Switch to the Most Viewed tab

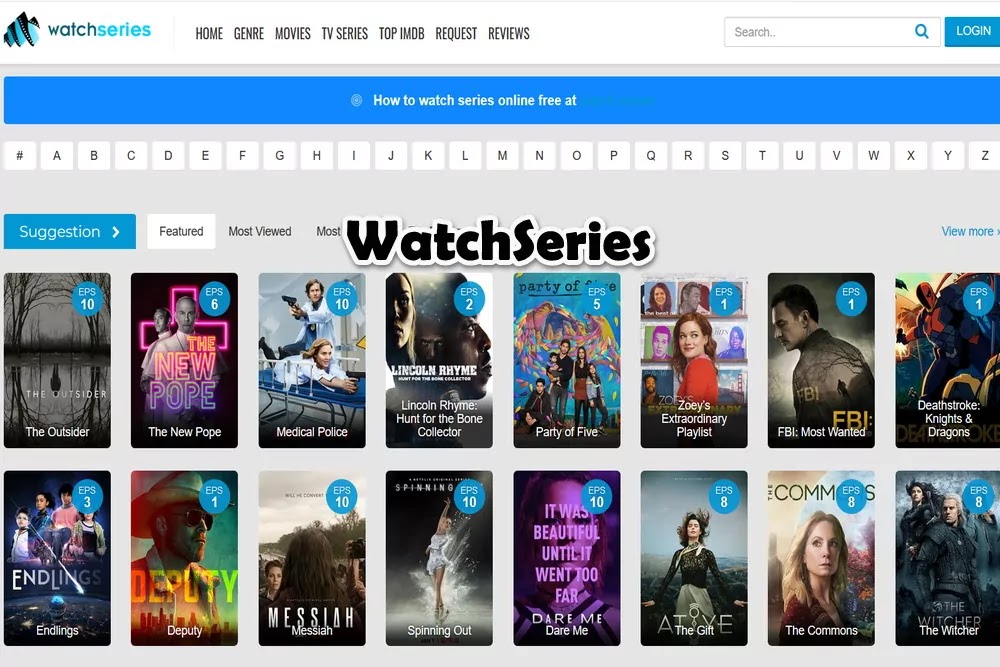[260, 231]
